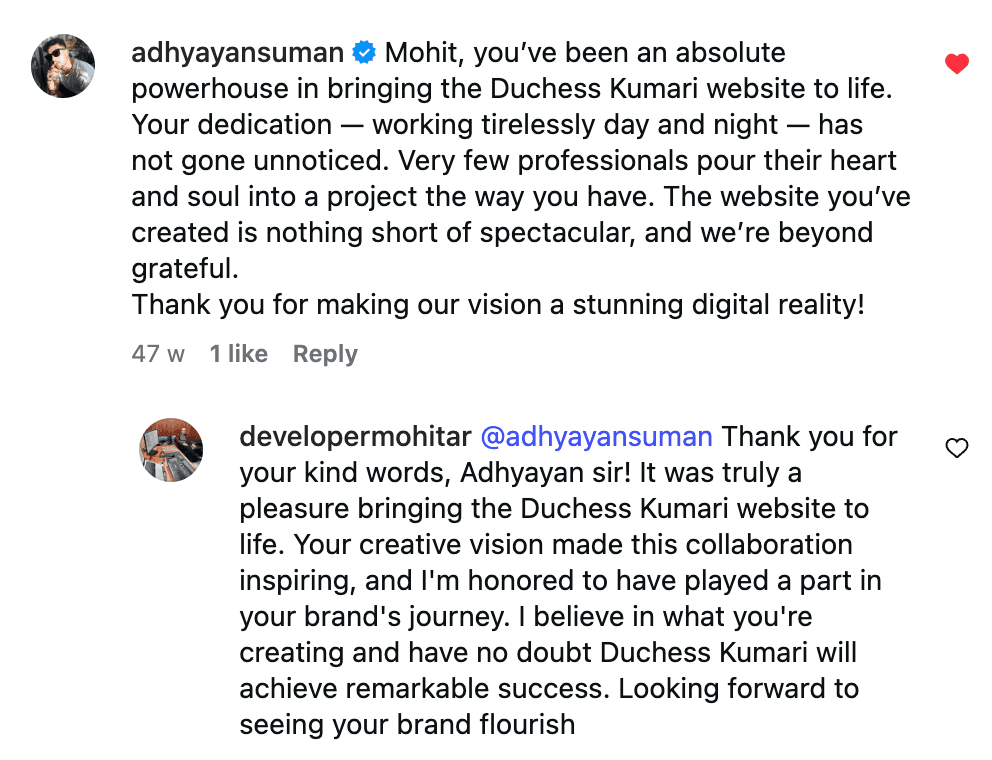Open the 47 w timestamp
This screenshot has height=760, width=992.
click(x=157, y=353)
